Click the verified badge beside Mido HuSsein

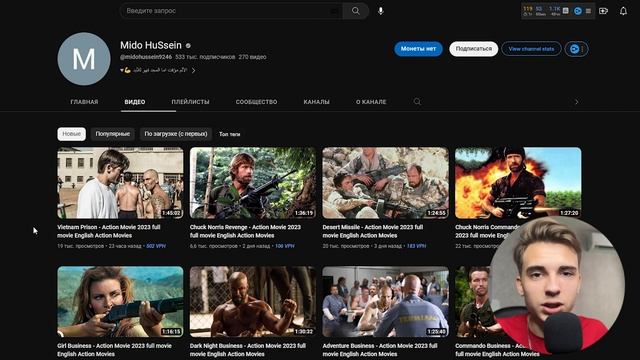pos(188,46)
